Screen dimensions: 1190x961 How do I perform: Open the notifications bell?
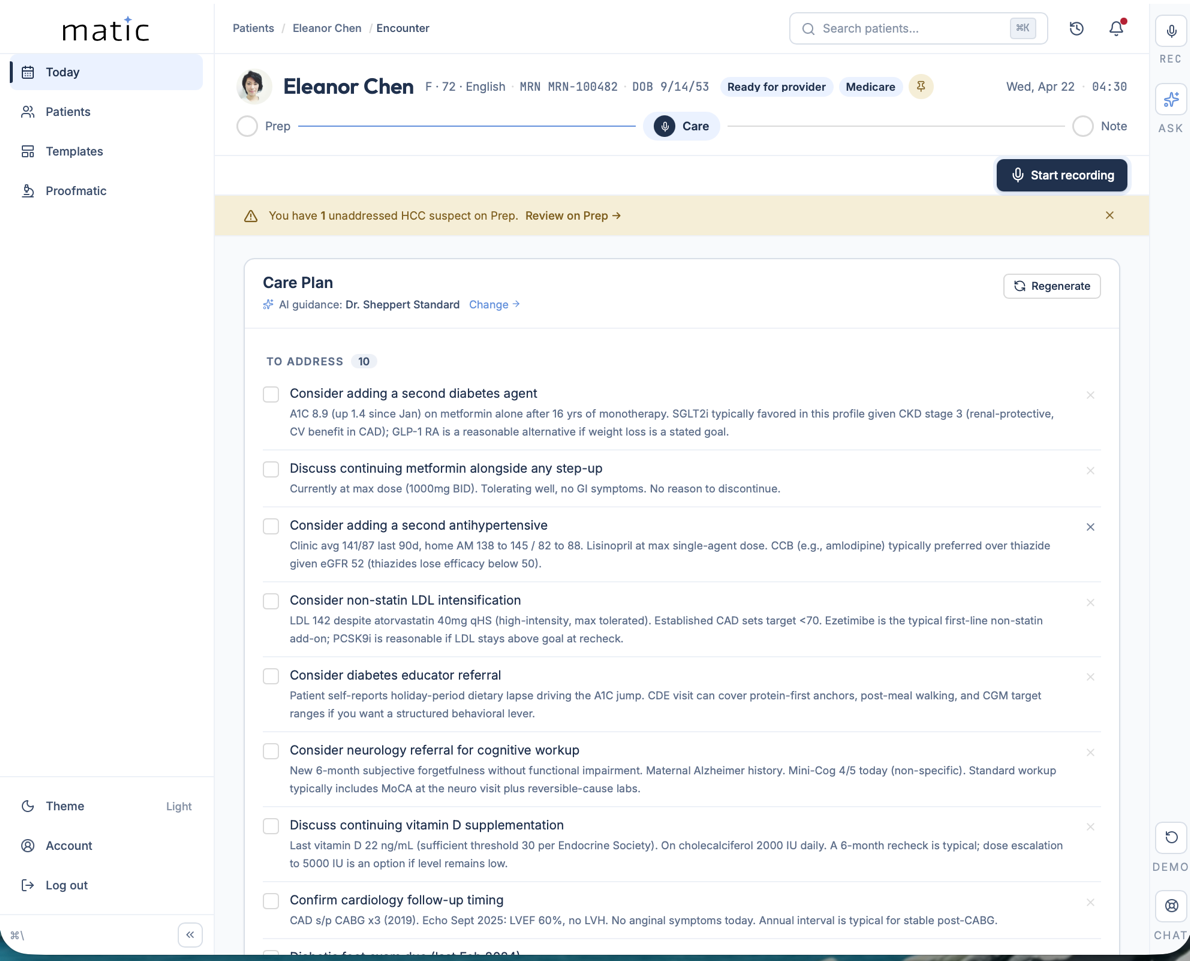tap(1116, 29)
